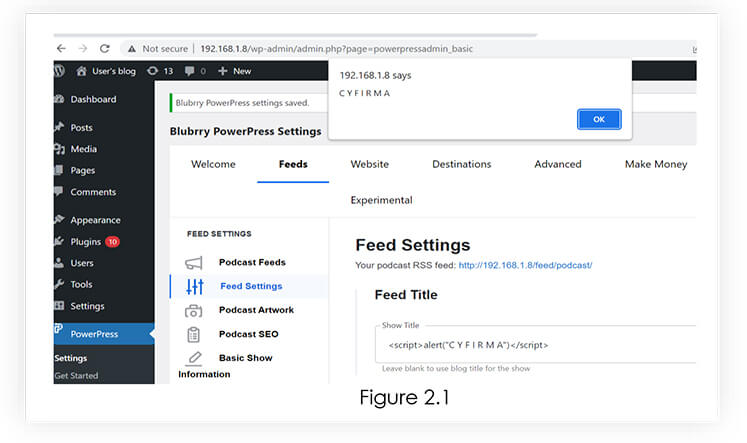Screen dimensions: 747x443
Task: Open Users in the admin sidebar
Action: (x=82, y=263)
